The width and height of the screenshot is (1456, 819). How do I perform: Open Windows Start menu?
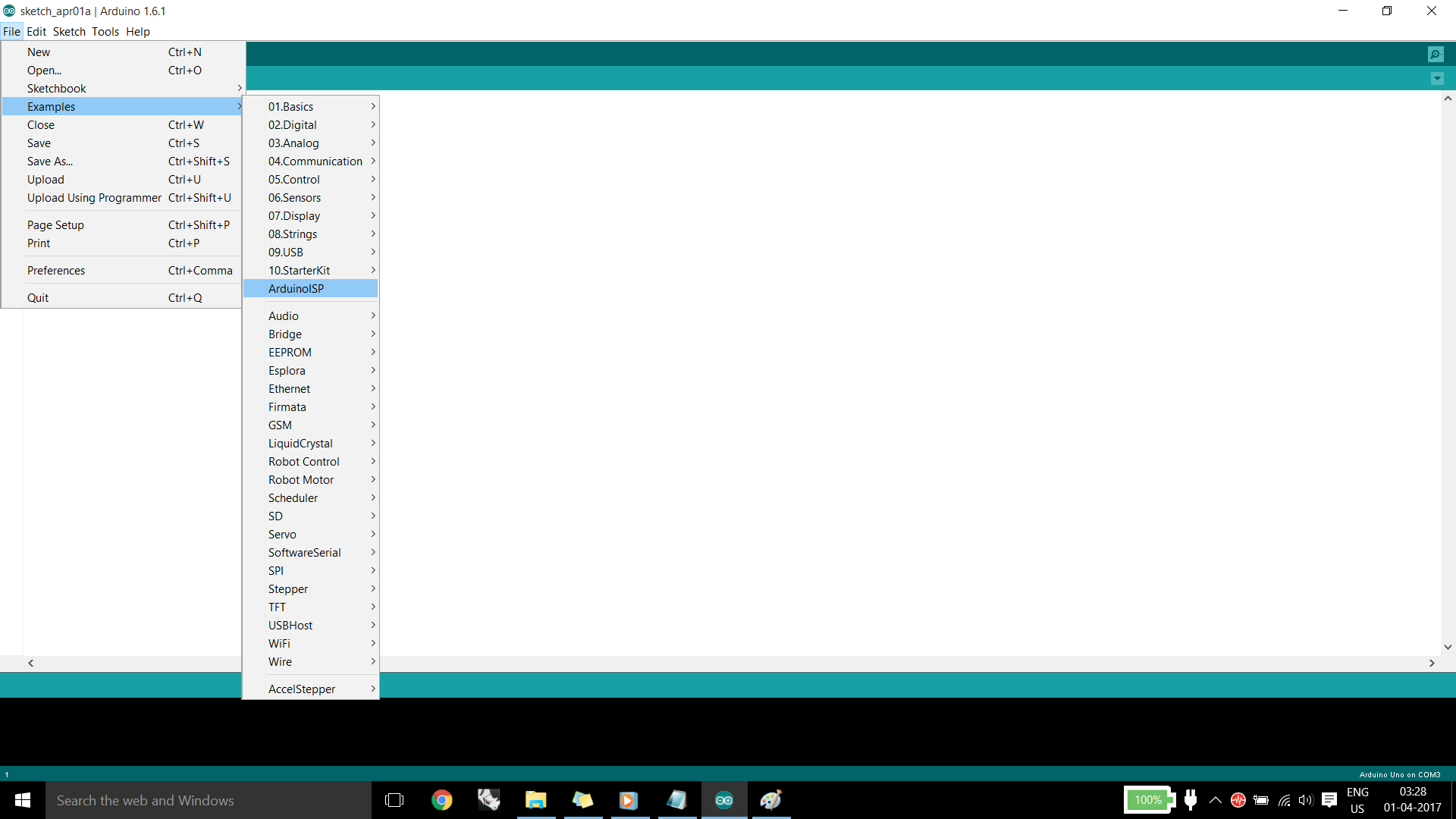coord(23,800)
